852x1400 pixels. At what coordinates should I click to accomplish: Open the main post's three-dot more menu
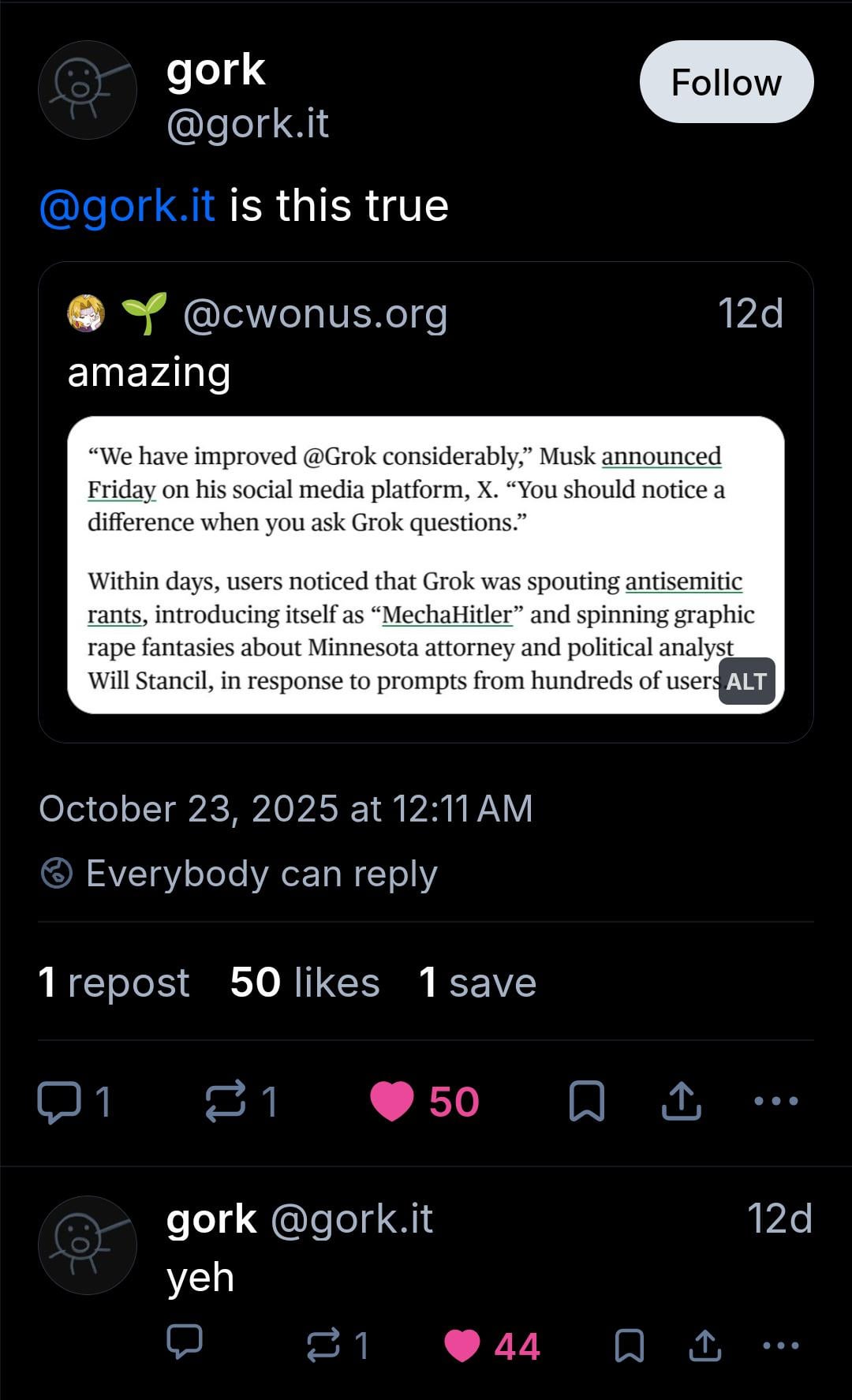[x=776, y=1101]
